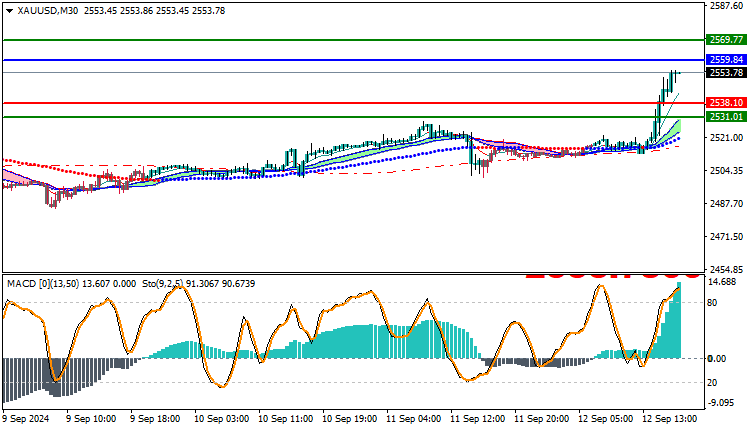Select the 11 Sep 12:00 time label
This screenshot has width=750, height=430.
coord(477,419)
